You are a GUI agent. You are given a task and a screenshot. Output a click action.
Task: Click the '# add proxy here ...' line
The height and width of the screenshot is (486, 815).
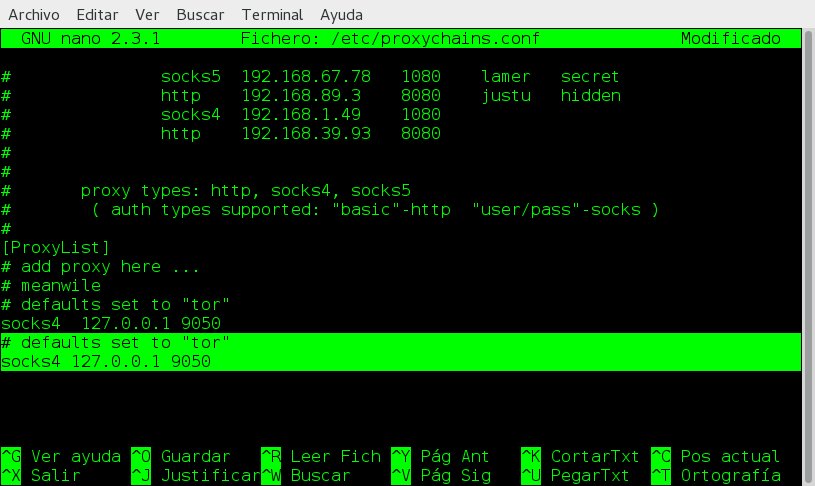pos(100,267)
